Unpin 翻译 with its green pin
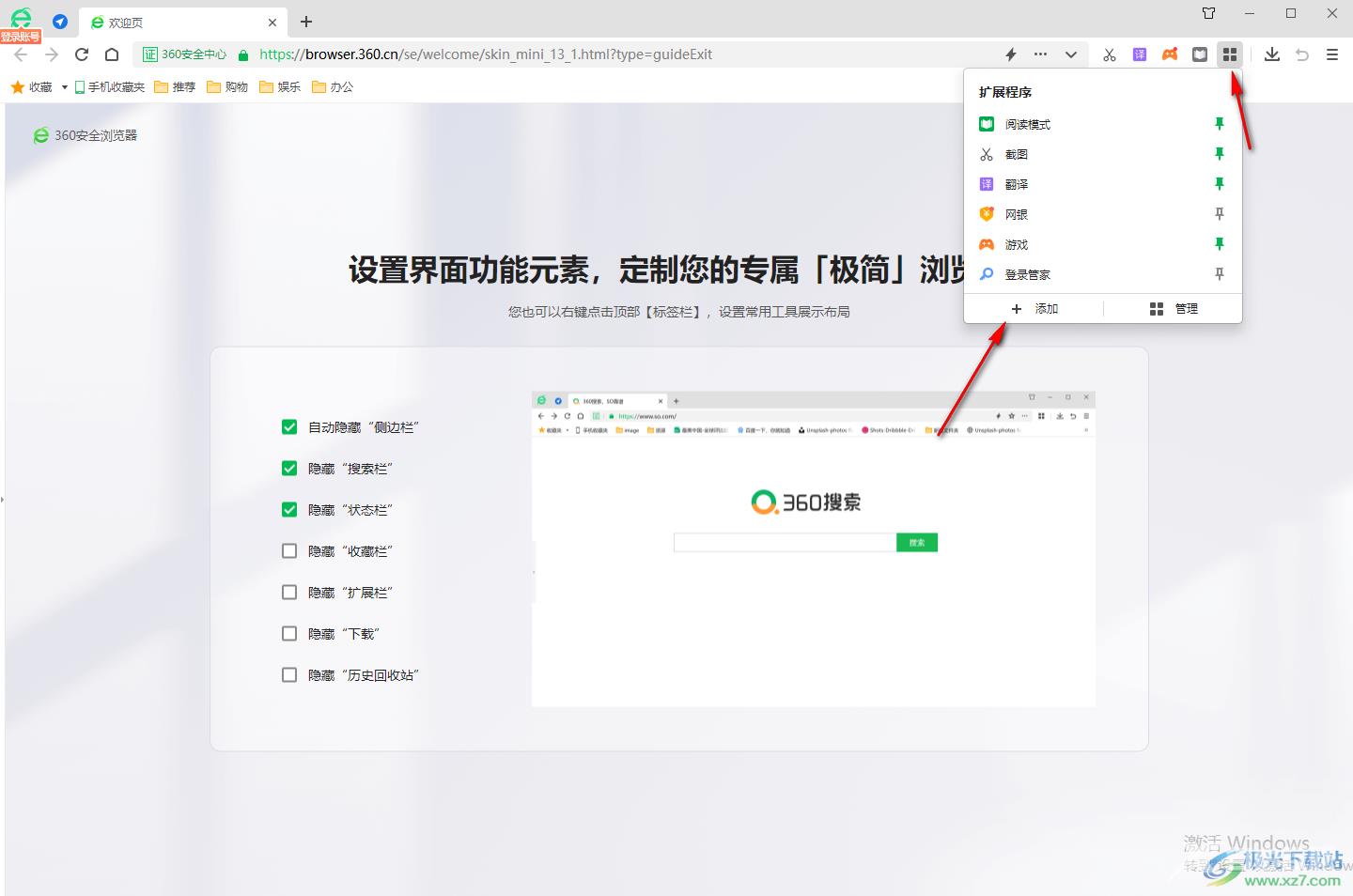The height and width of the screenshot is (896, 1353). (x=1220, y=184)
